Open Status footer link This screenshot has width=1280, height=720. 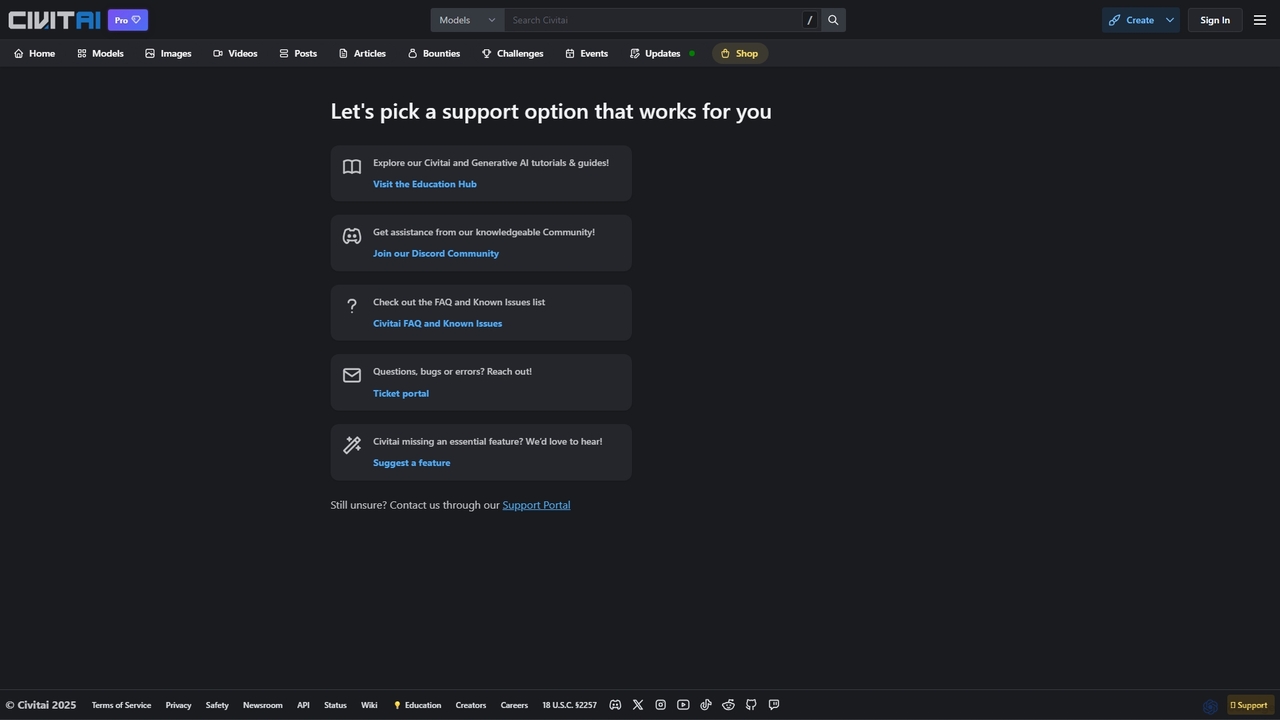point(335,705)
